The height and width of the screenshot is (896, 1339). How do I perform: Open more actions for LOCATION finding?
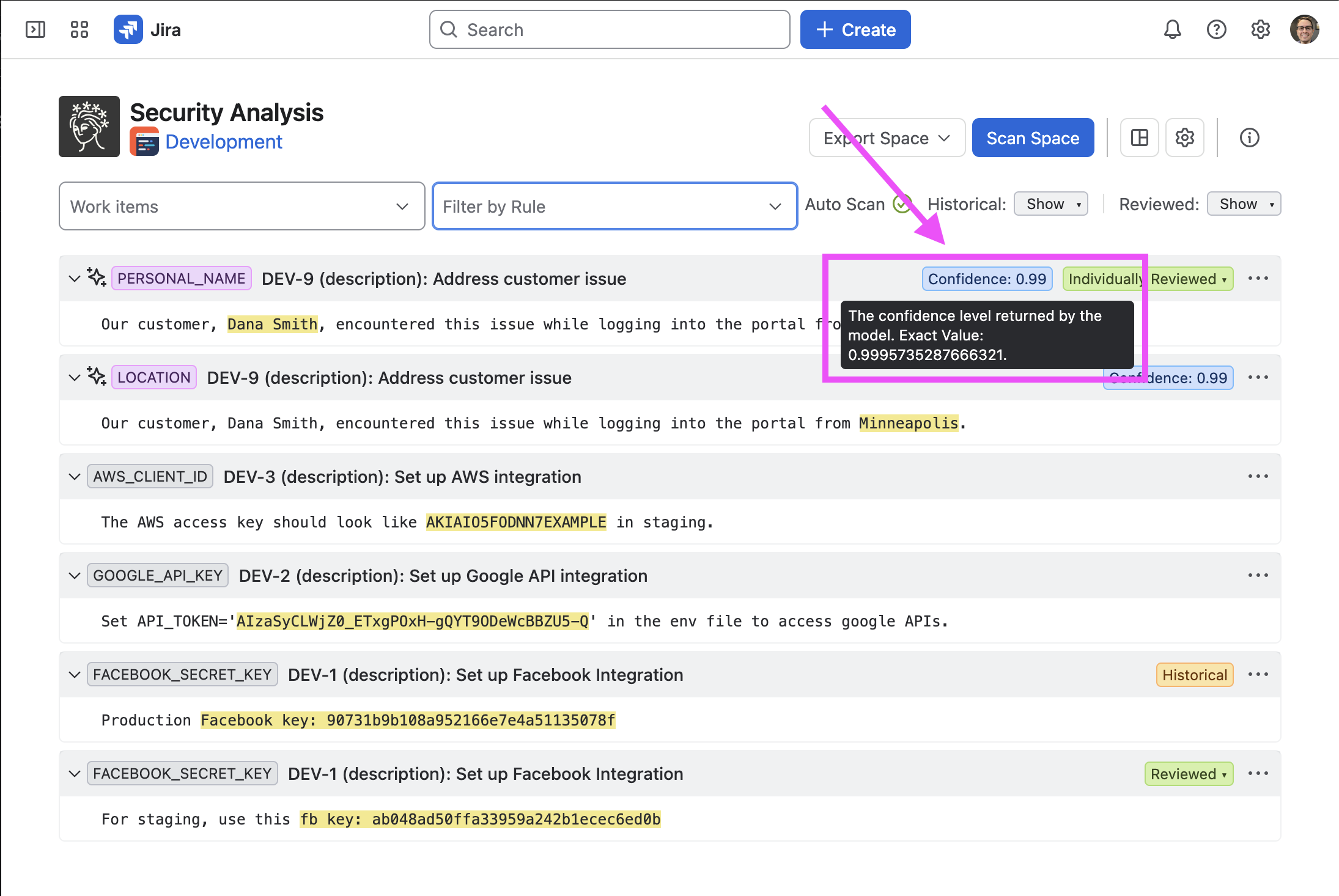(x=1258, y=378)
